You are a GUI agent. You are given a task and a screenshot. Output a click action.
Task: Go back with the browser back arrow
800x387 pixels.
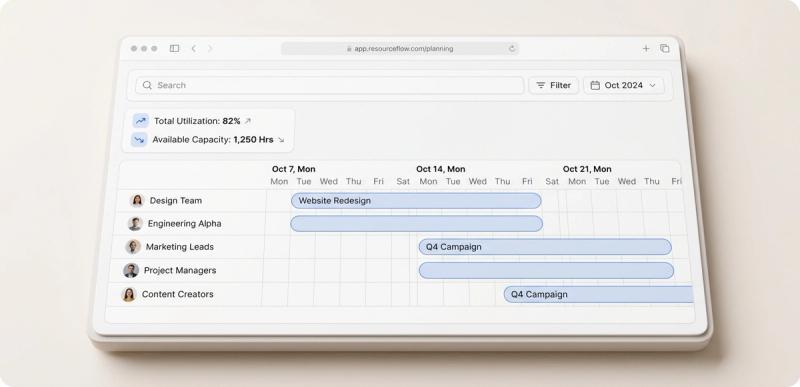point(193,48)
